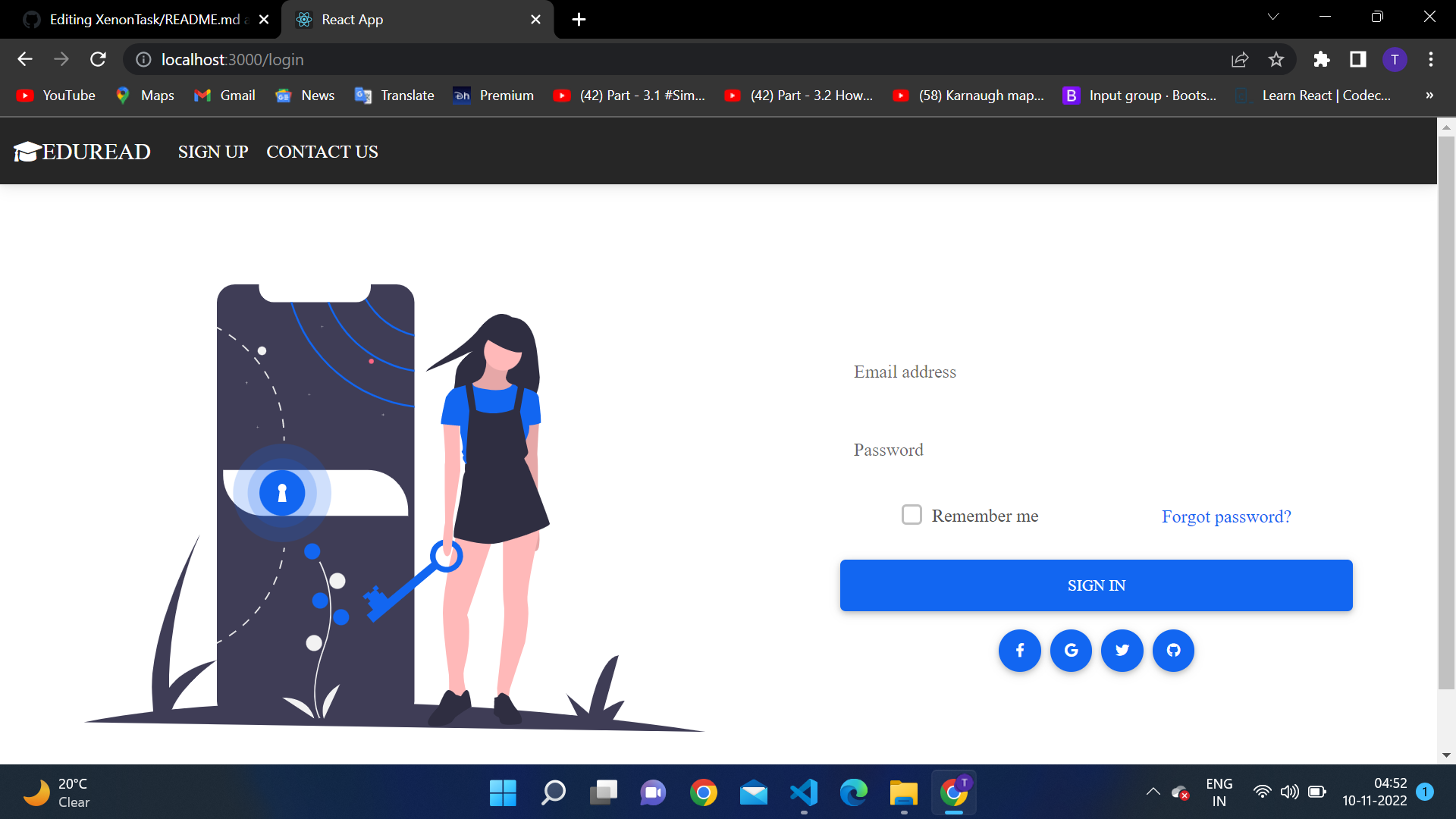Click the page's vertical scrollbar

pos(1446,409)
